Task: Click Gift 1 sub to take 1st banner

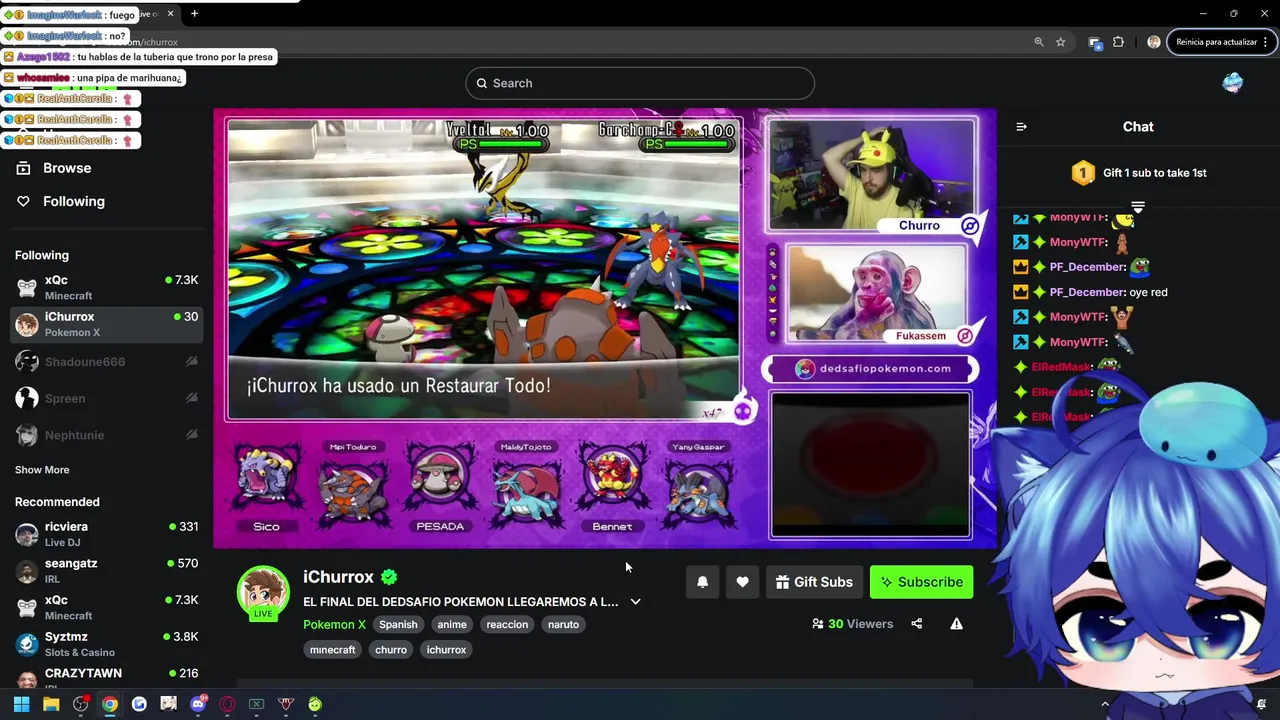Action: tap(1138, 173)
